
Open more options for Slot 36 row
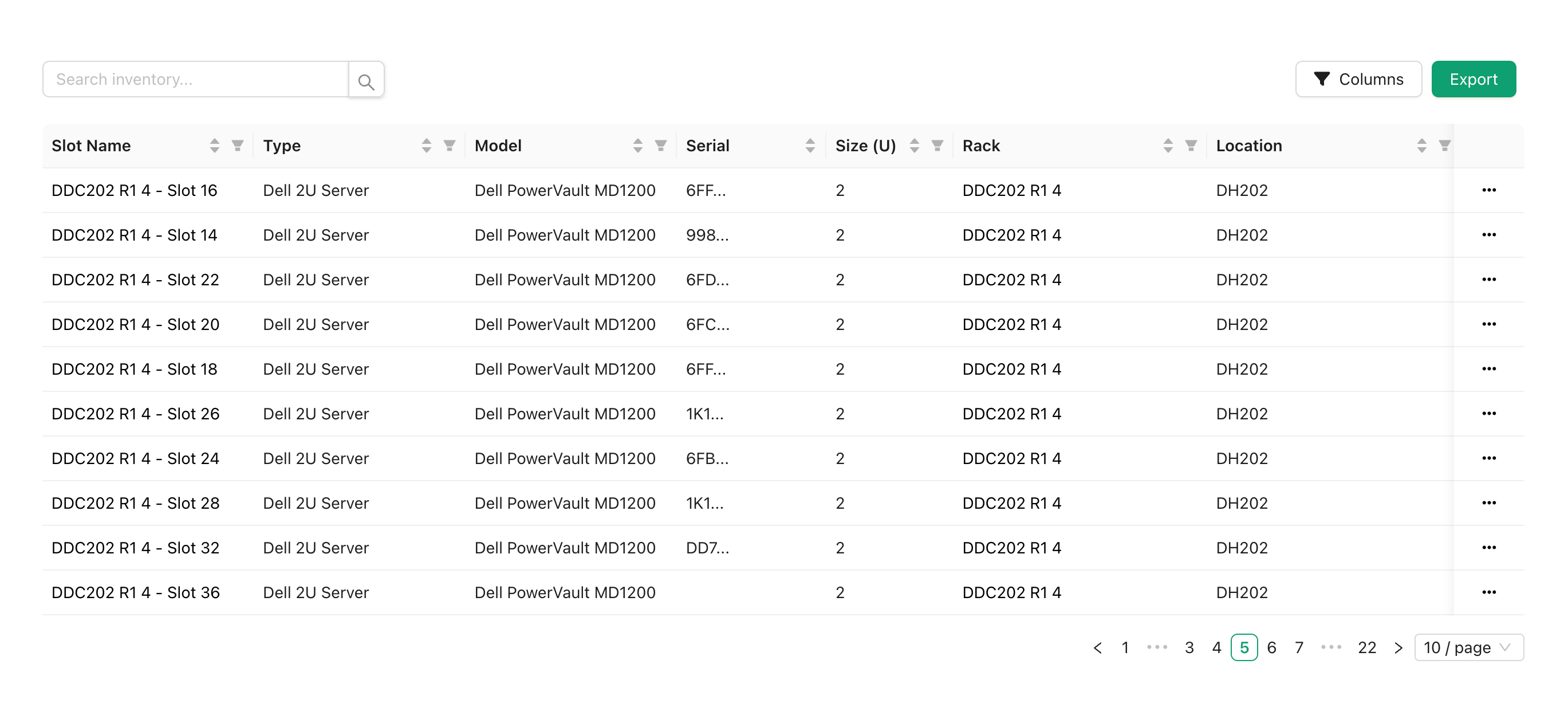1488,592
